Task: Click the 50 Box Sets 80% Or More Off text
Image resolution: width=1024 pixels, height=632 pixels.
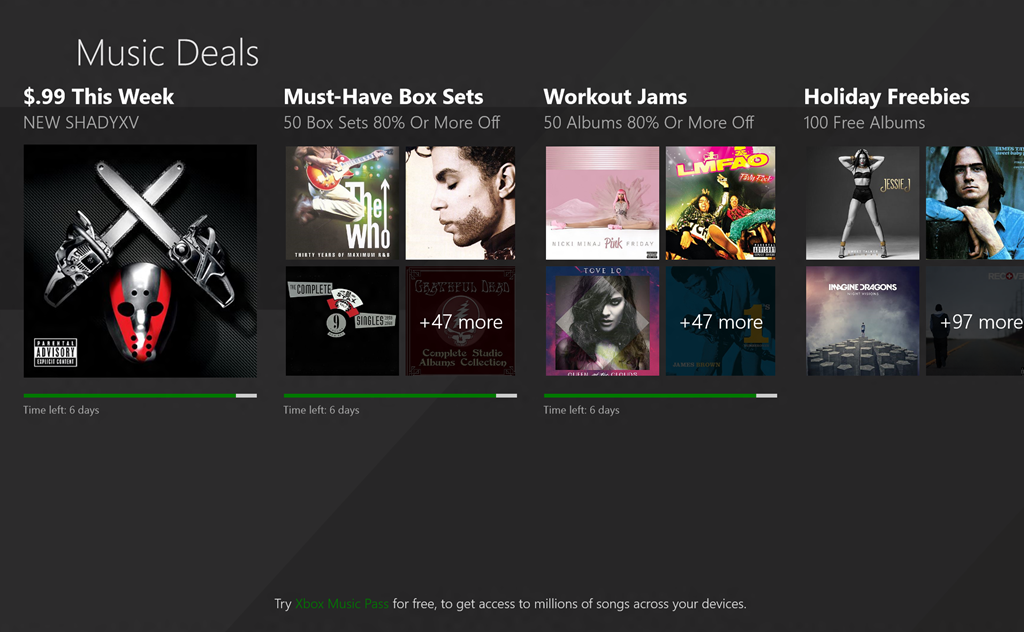Action: pyautogui.click(x=392, y=123)
